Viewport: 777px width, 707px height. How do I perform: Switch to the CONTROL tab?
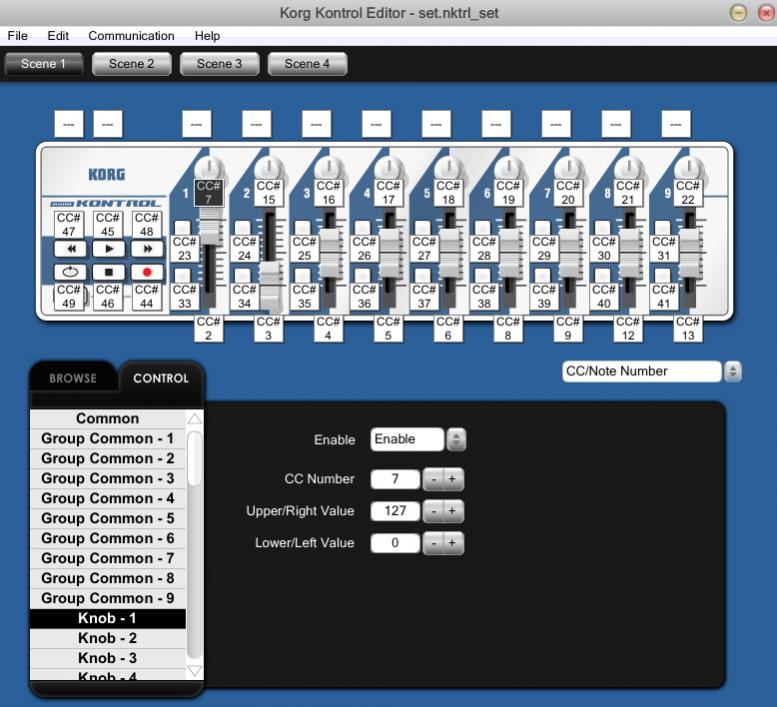[x=161, y=378]
